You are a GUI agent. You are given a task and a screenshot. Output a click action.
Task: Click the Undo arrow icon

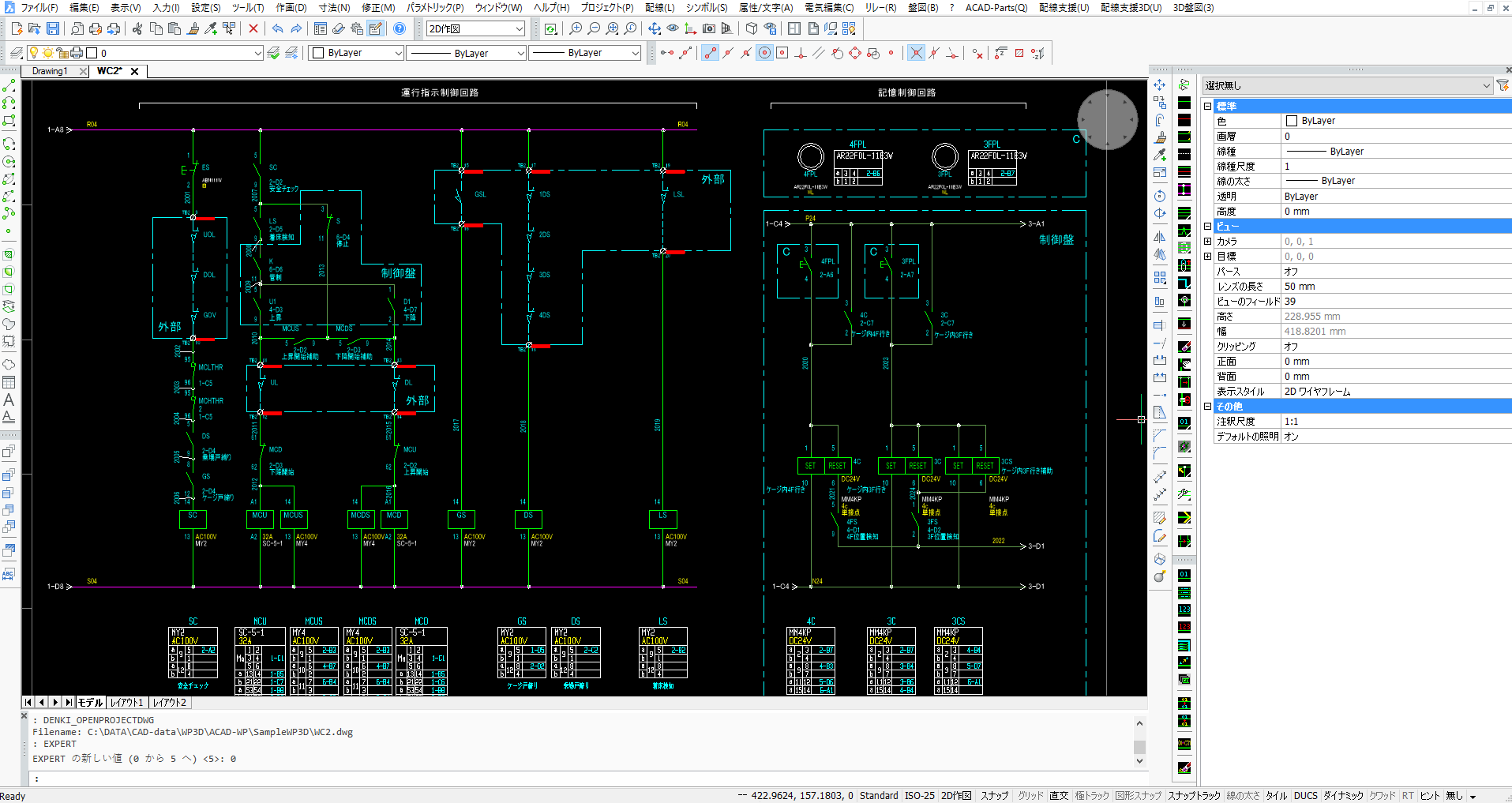tap(278, 28)
